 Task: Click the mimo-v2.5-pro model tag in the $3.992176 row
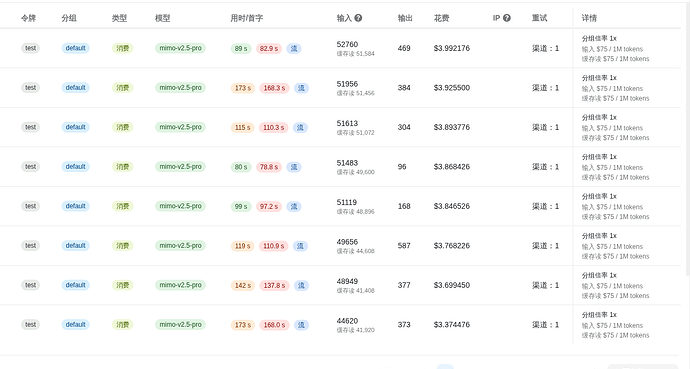tap(180, 48)
